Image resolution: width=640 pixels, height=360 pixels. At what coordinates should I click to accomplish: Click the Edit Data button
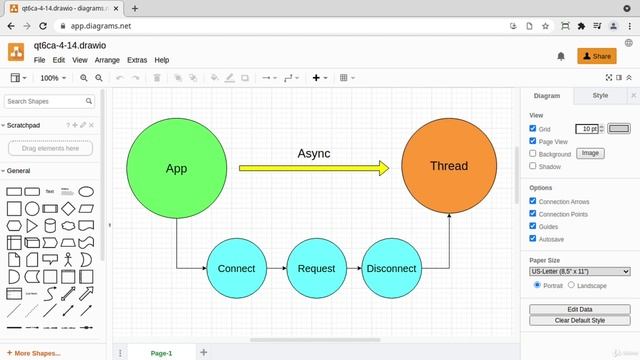point(580,309)
